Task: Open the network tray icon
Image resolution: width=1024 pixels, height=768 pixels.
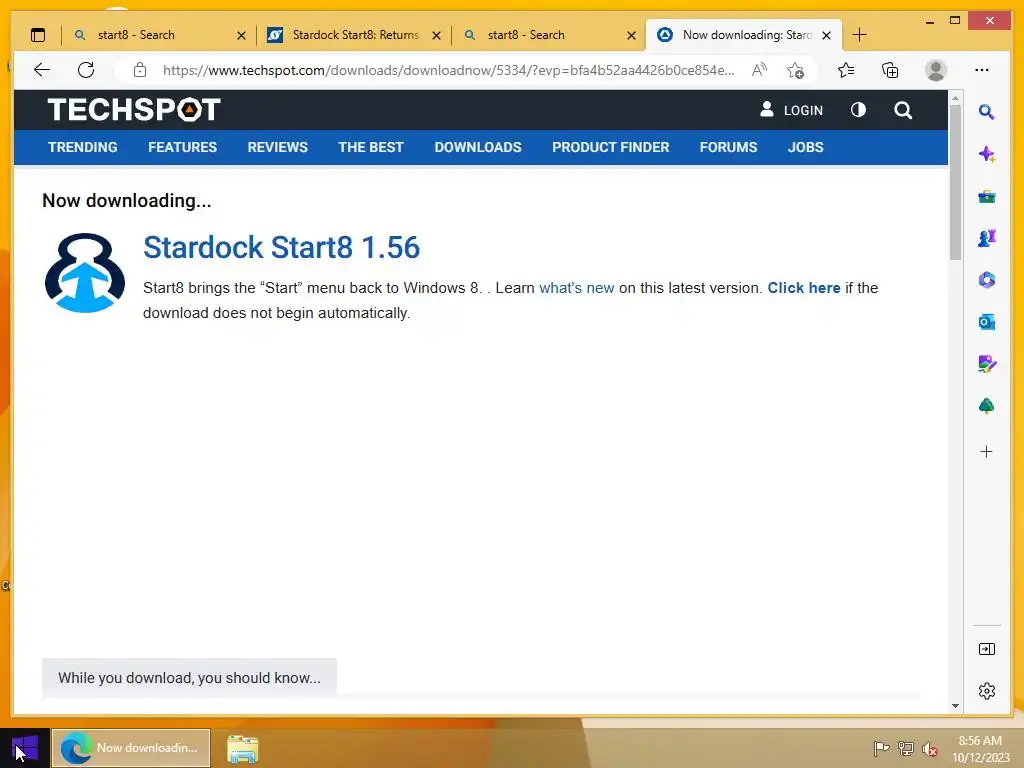Action: [906, 748]
